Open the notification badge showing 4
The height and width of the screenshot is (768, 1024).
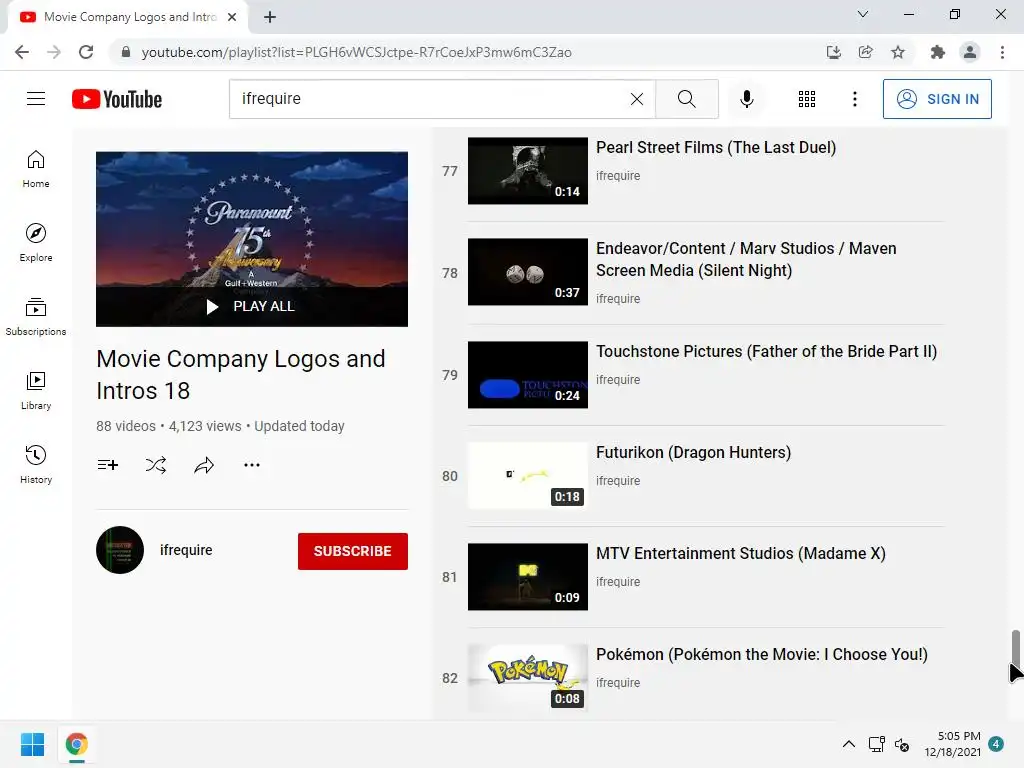[996, 744]
